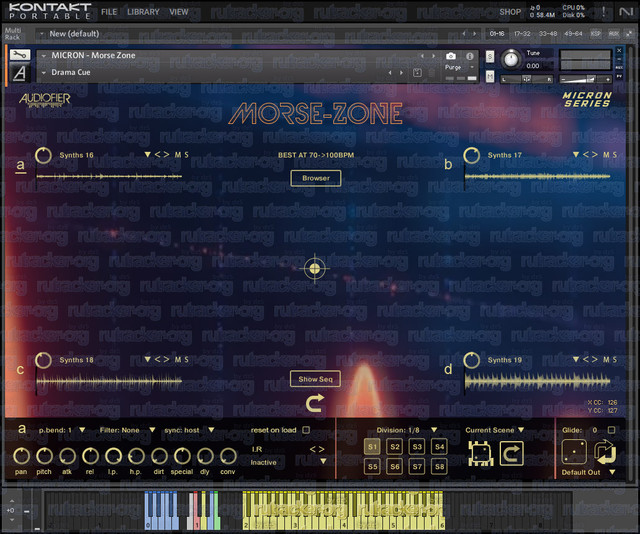
Task: Solo layer Synths 16
Action: (187, 155)
